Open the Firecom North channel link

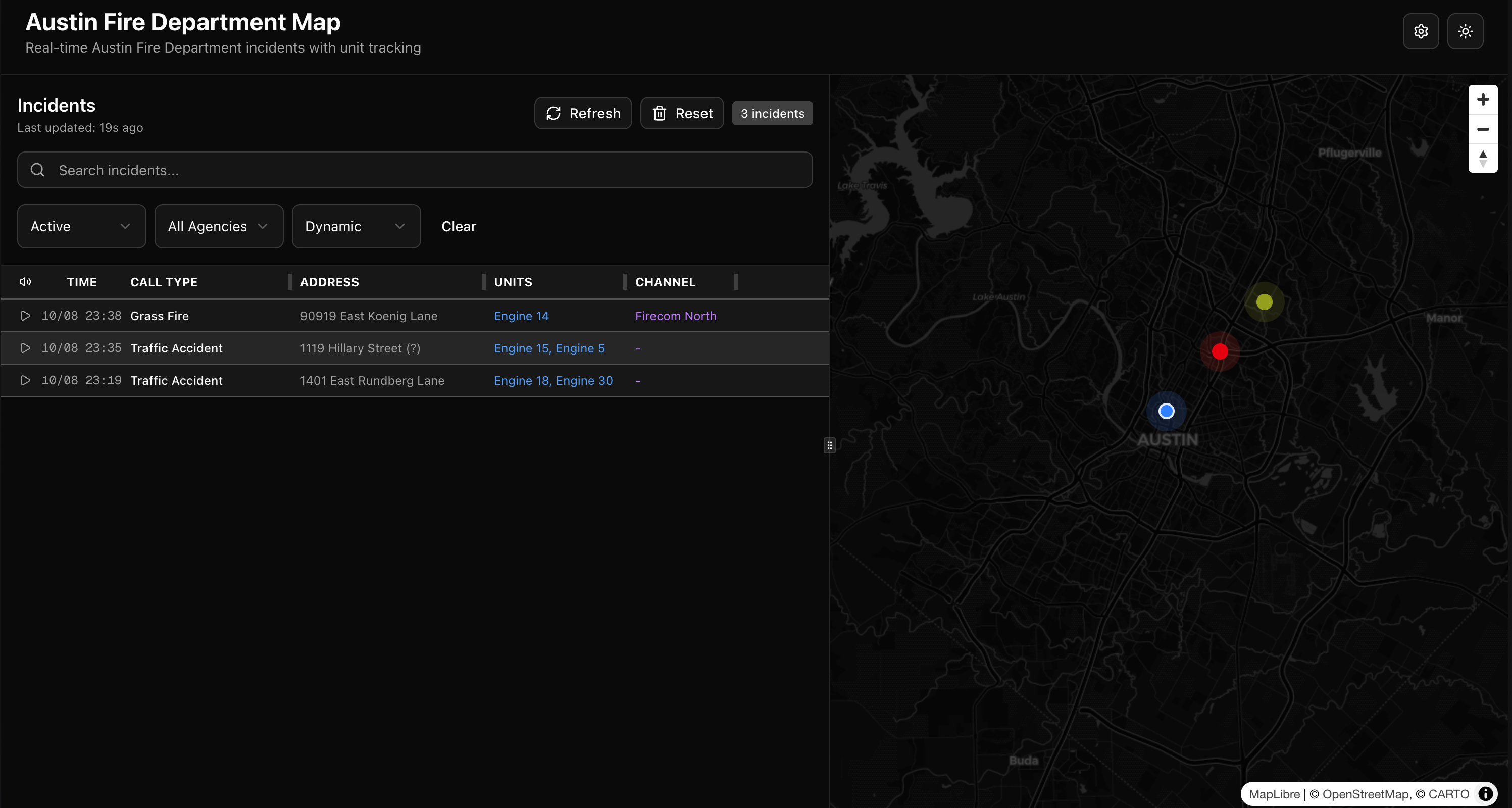coord(676,316)
